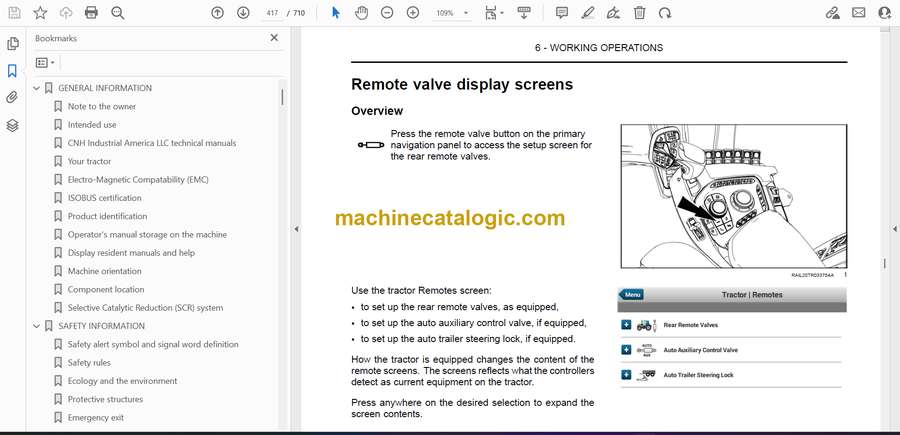
Task: Open the Attachments paperclip panel
Action: (x=12, y=98)
